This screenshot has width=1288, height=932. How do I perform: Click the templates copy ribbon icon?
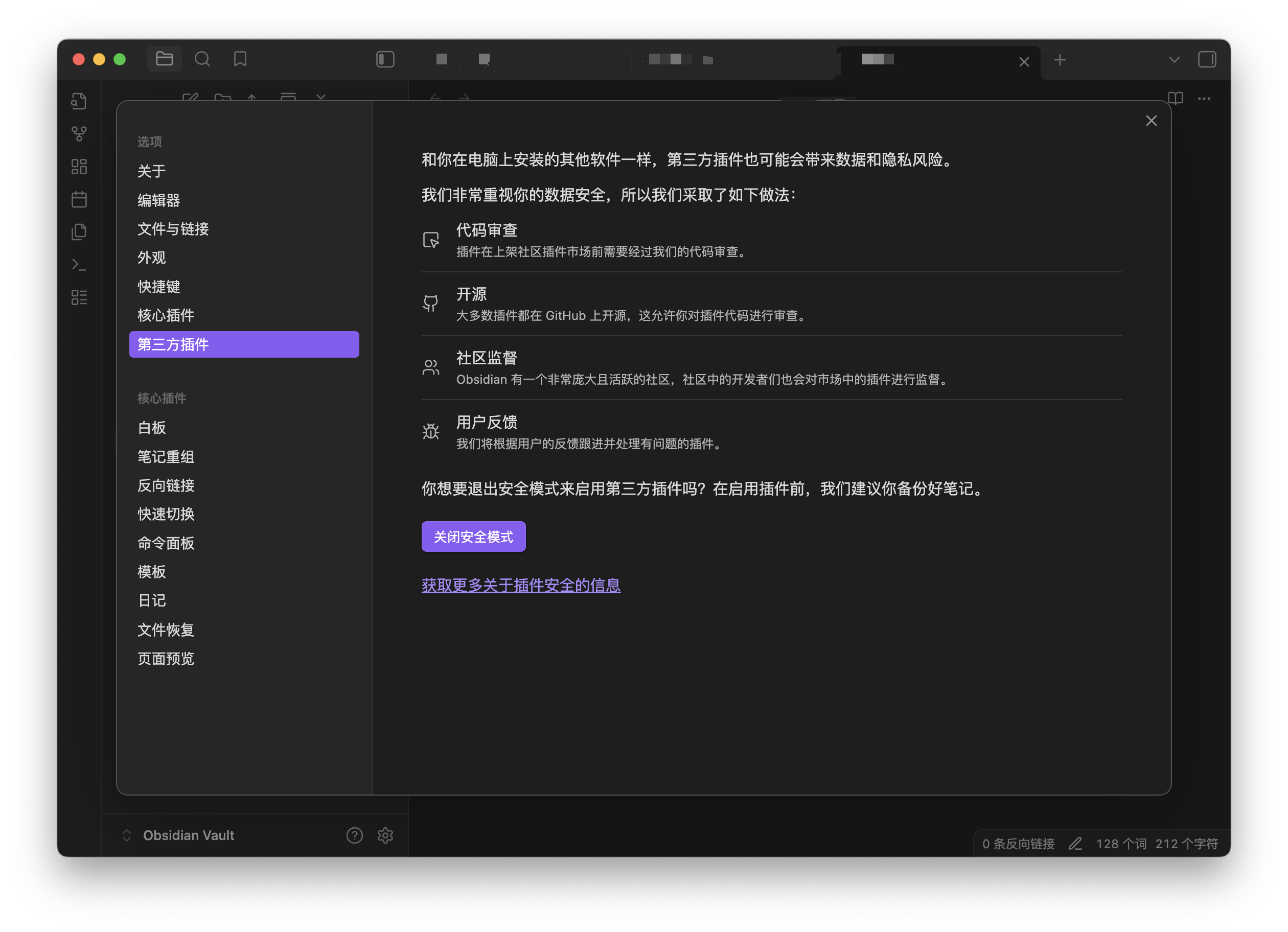(x=79, y=231)
